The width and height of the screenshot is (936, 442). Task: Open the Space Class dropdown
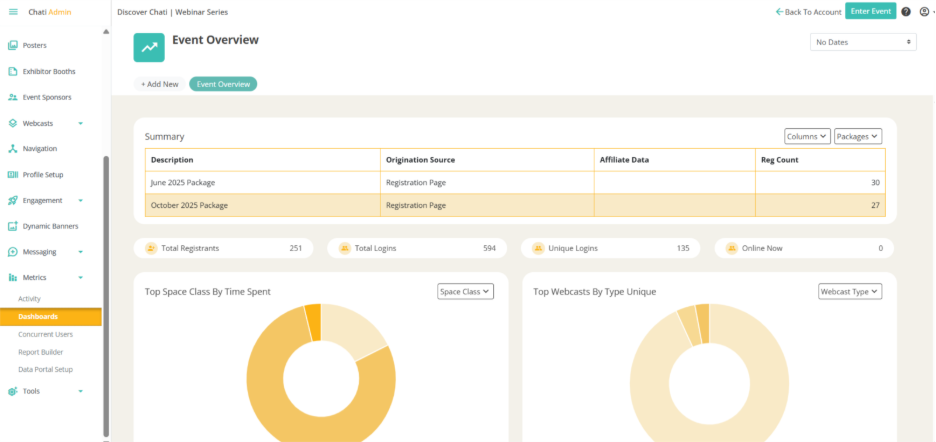(466, 291)
